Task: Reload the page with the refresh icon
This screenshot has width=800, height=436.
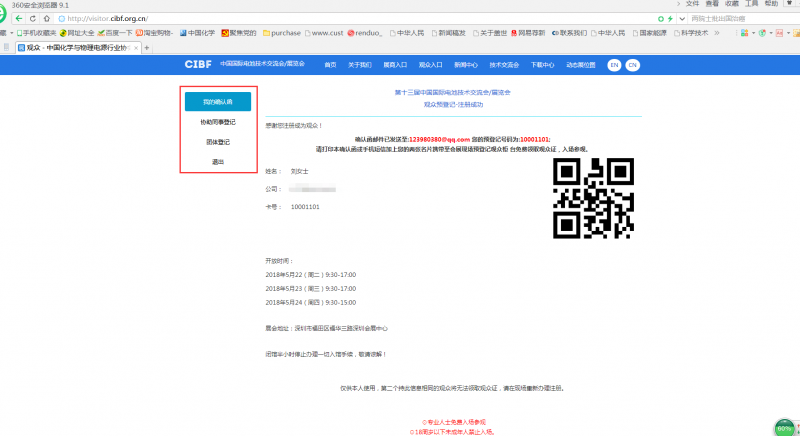Action: click(x=33, y=19)
